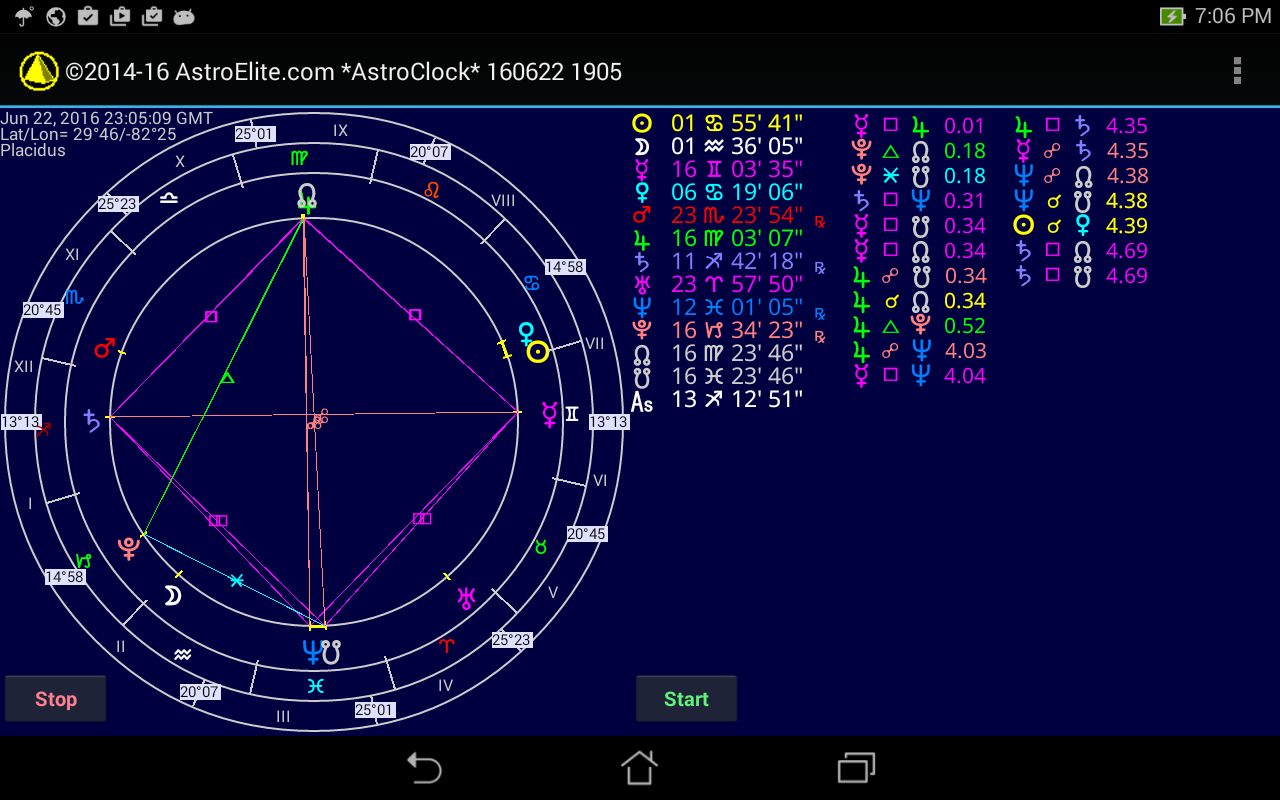Screen dimensions: 1280x800
Task: Select the Sun position row 01 55' 41"
Action: (717, 123)
